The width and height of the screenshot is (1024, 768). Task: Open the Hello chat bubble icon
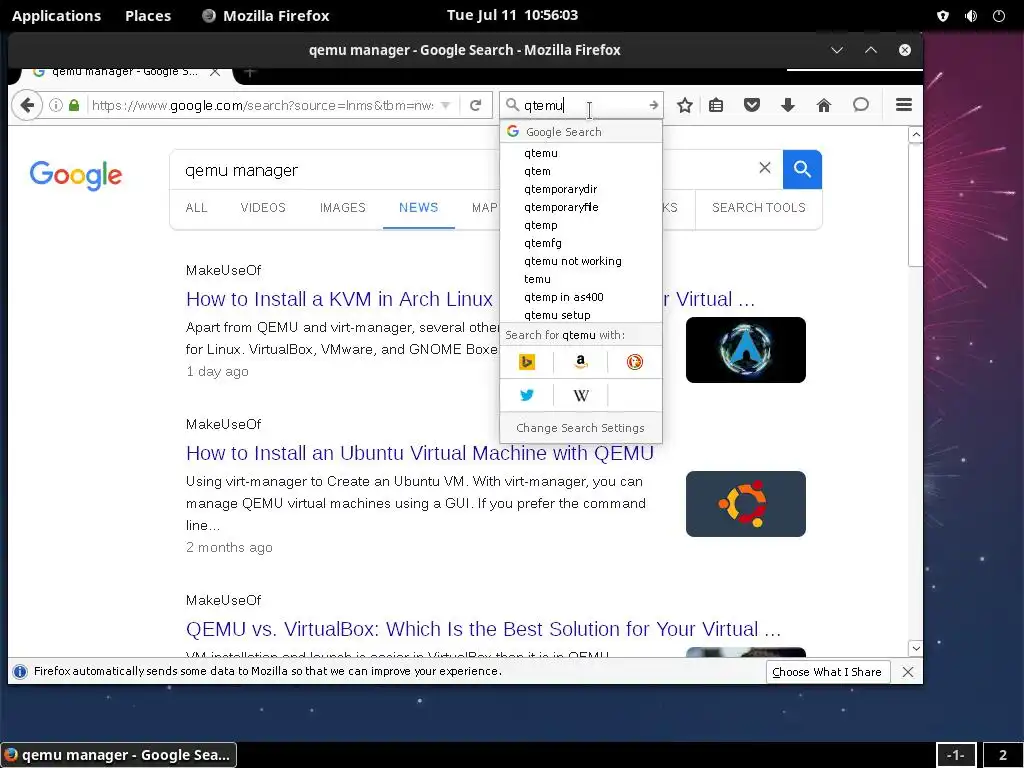click(861, 105)
